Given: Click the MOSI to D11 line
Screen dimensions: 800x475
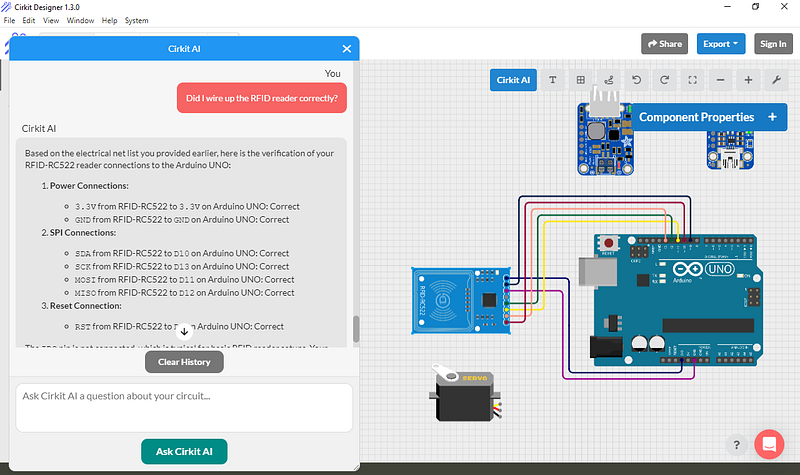Looking at the screenshot, I should click(x=184, y=280).
